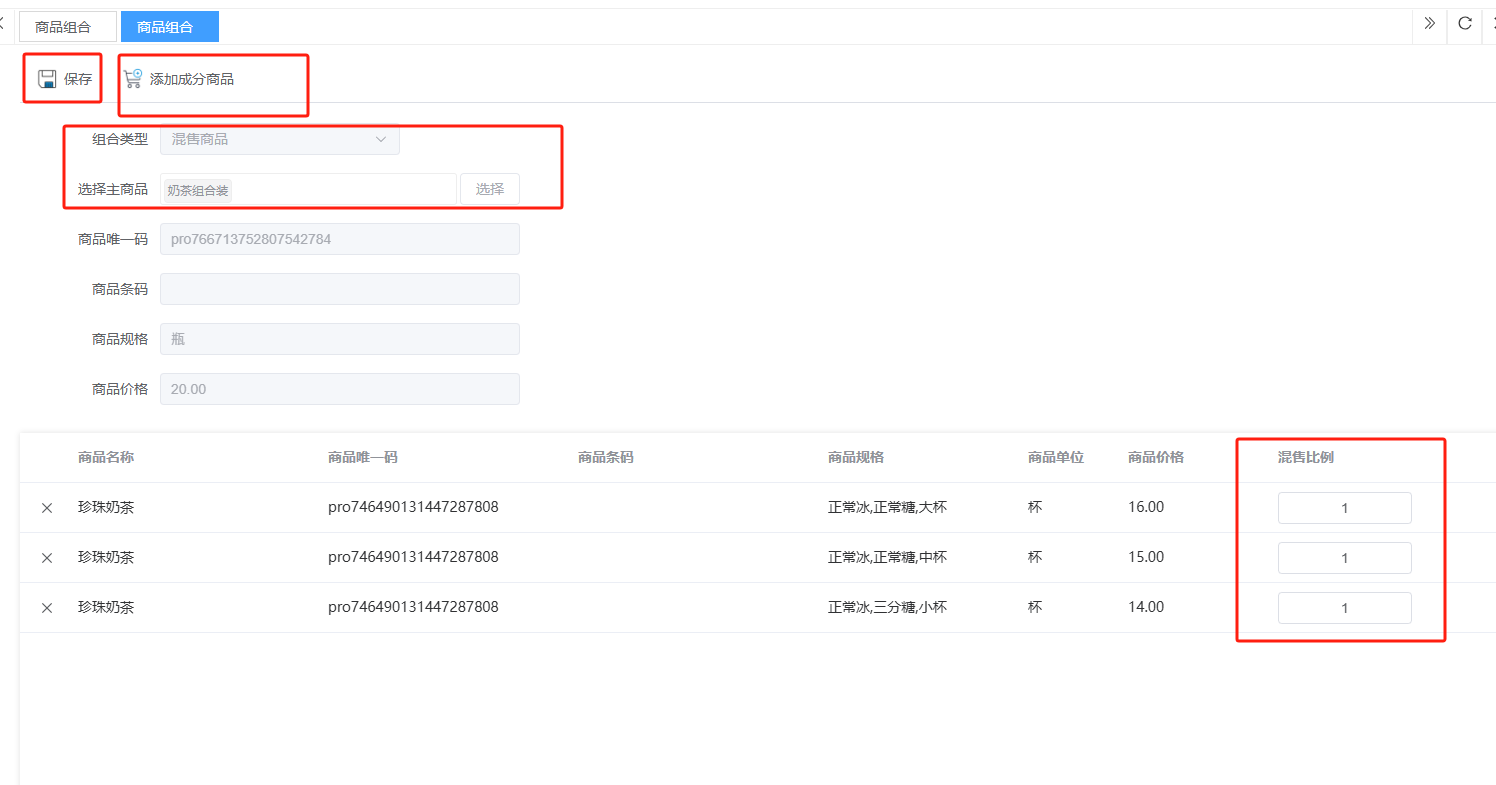Open the 组合类型 dropdown
The width and height of the screenshot is (1496, 785).
click(279, 139)
